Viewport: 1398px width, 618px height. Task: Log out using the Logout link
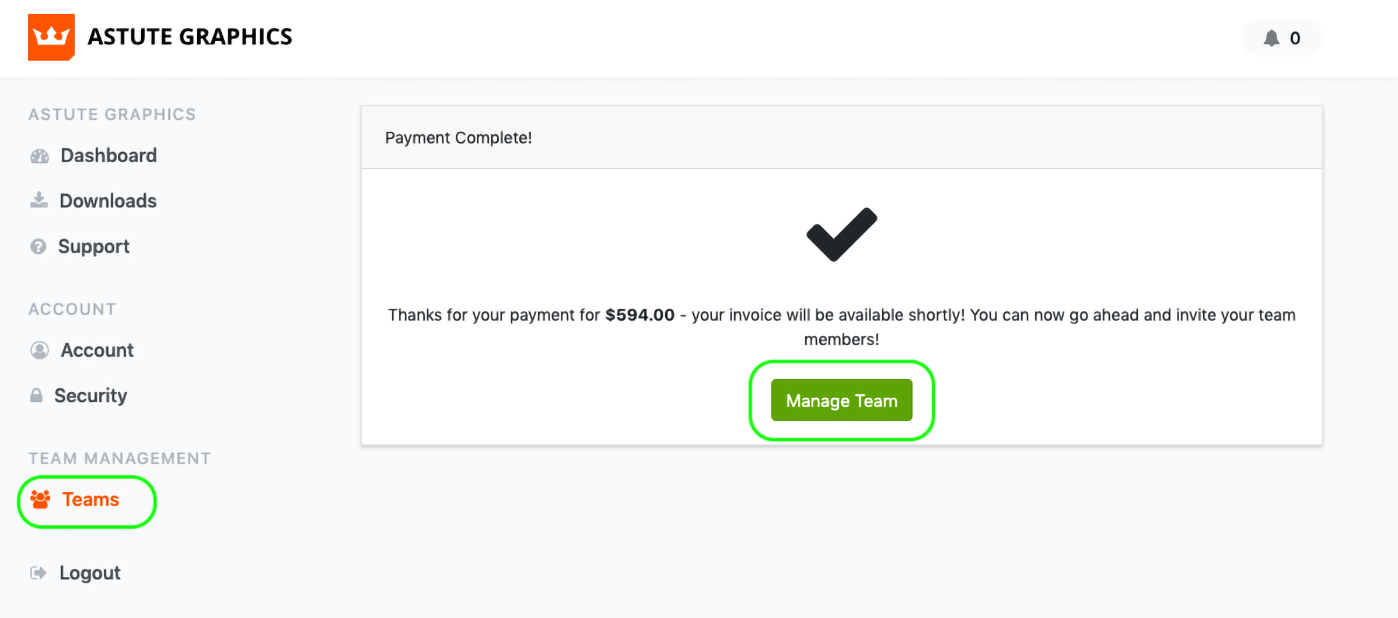[90, 573]
